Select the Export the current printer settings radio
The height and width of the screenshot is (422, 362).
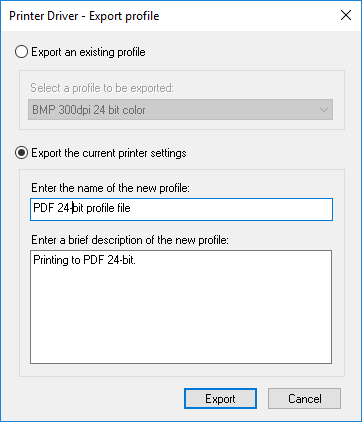point(21,153)
